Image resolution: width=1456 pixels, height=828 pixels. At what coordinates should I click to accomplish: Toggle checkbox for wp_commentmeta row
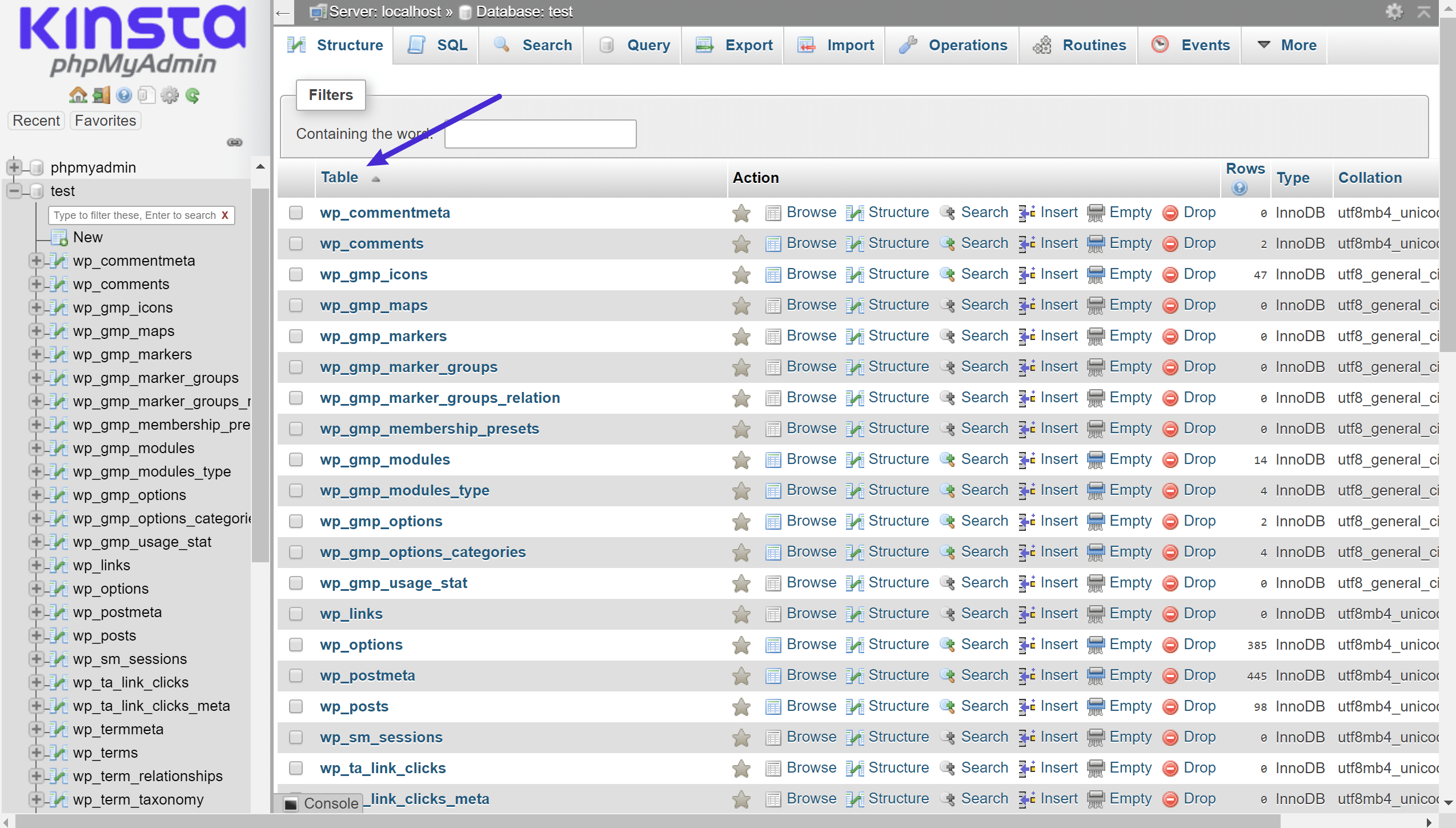(298, 211)
